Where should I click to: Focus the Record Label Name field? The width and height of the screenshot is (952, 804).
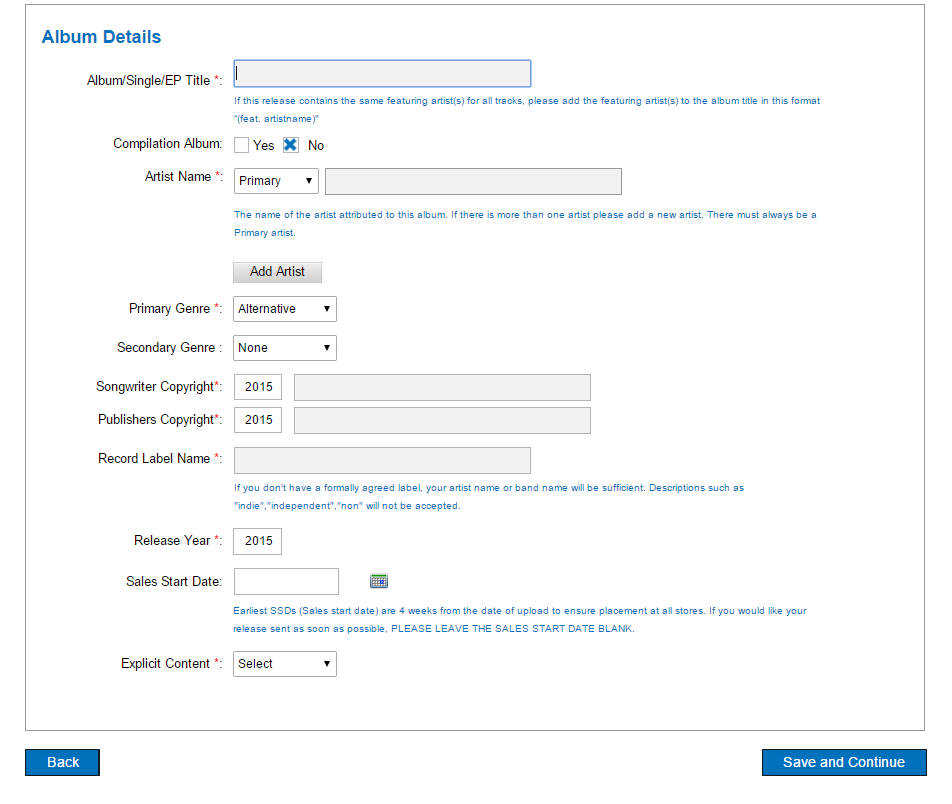pos(382,460)
